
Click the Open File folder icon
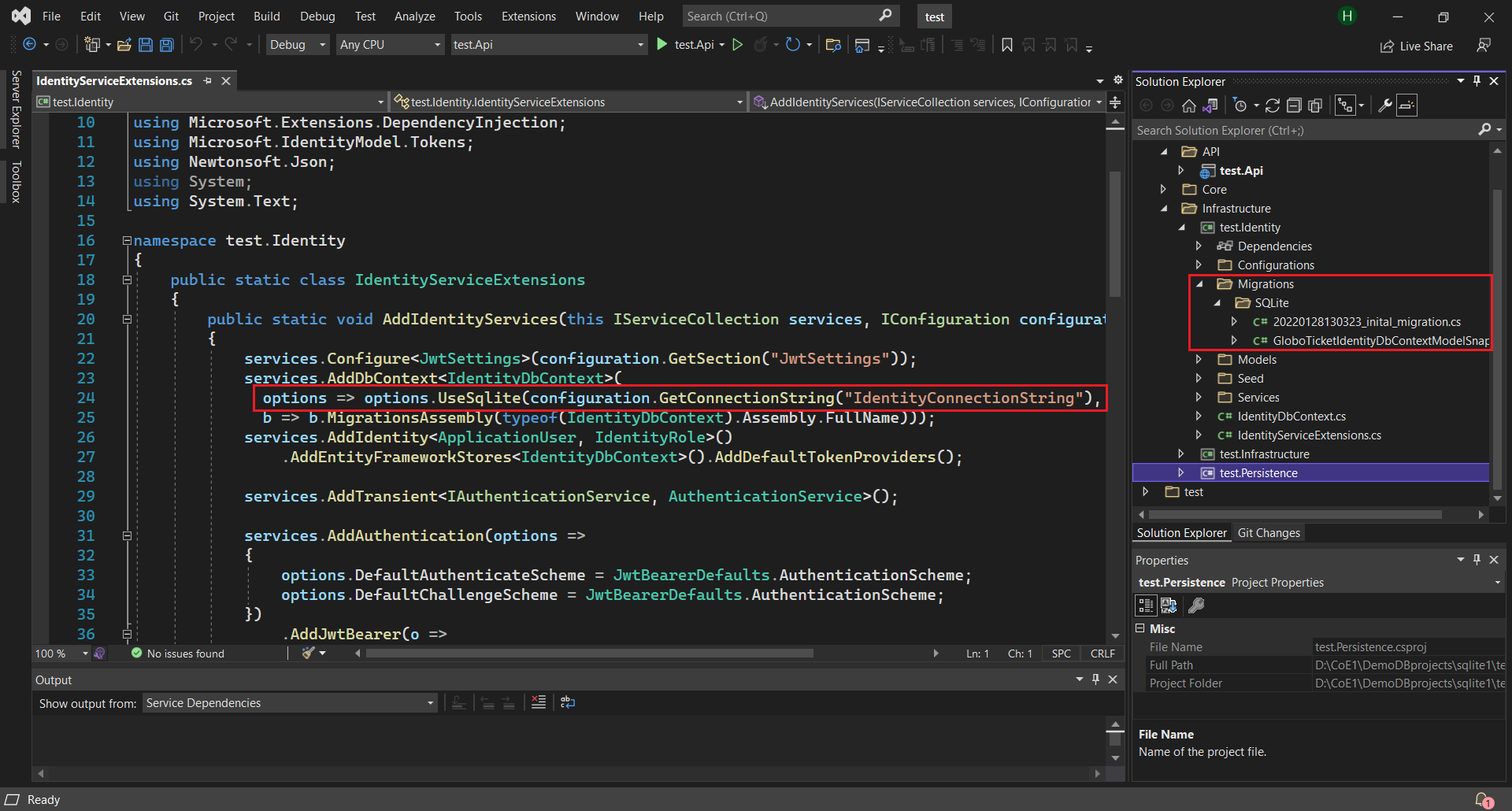coord(124,45)
